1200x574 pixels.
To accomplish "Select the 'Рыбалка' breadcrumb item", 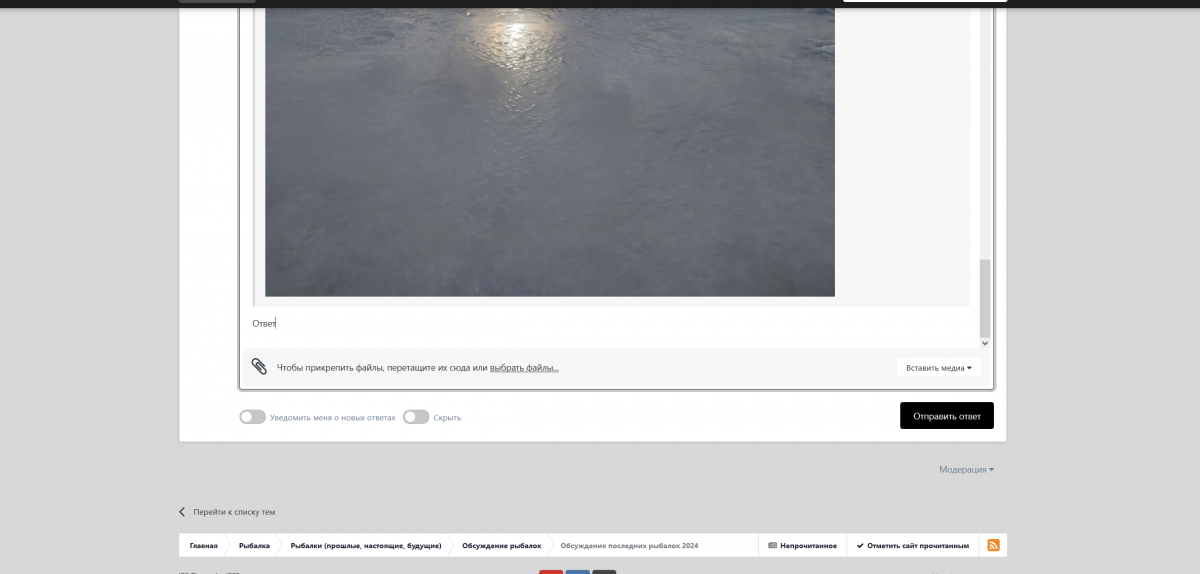I will [254, 546].
